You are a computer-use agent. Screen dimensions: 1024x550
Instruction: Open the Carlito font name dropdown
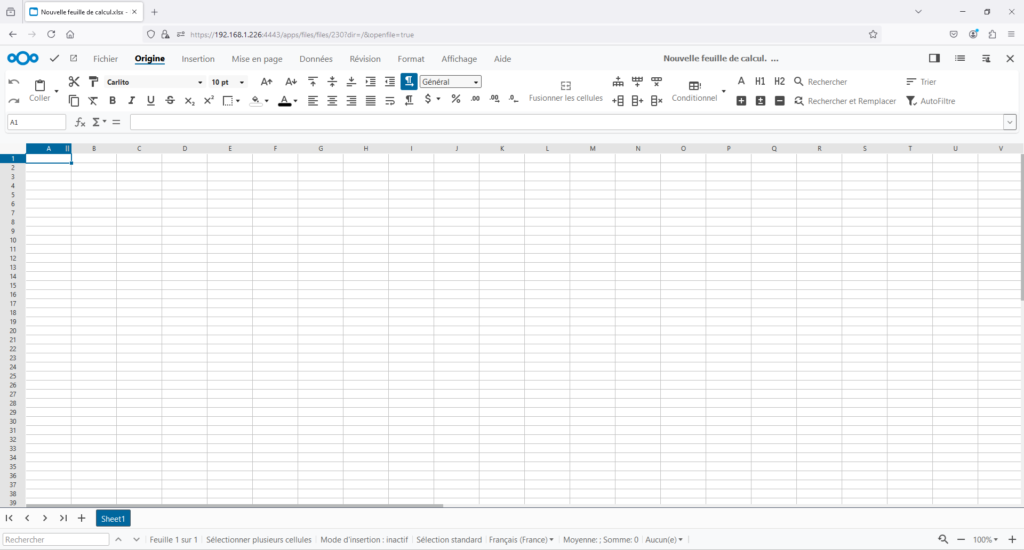tap(200, 82)
